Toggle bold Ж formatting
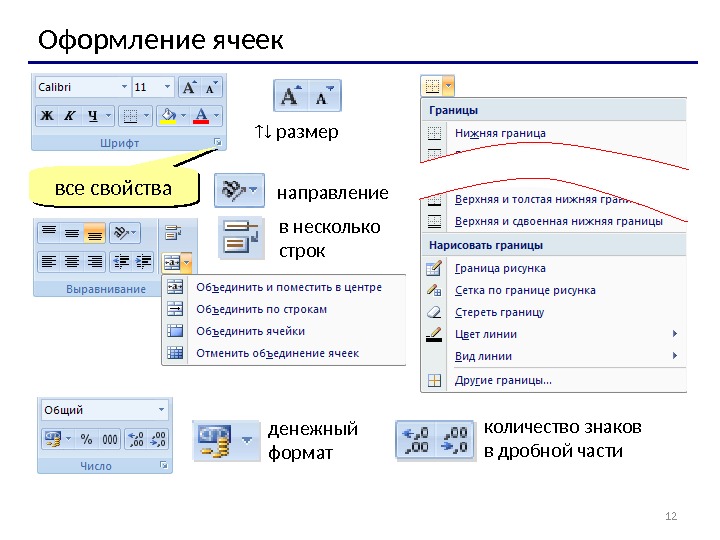This screenshot has height=540, width=720. point(47,116)
